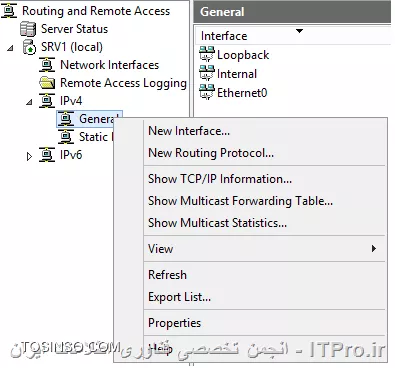Click the Remote Access Logging folder icon
The image size is (395, 368).
(47, 83)
